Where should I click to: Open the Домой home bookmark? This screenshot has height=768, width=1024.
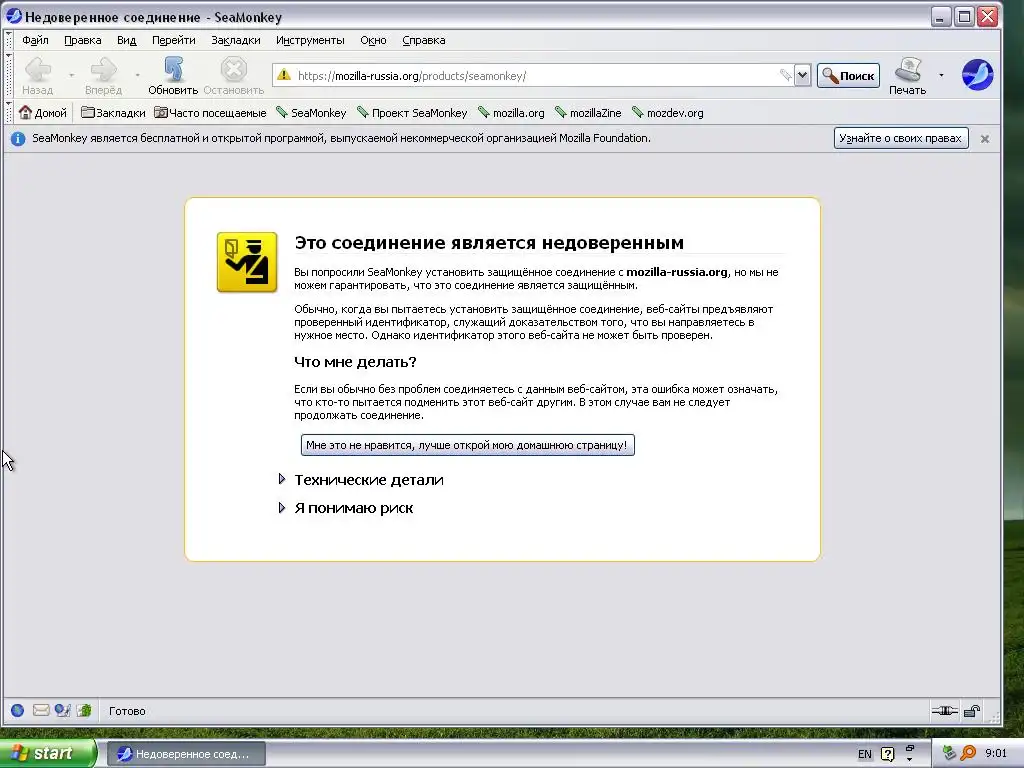43,113
